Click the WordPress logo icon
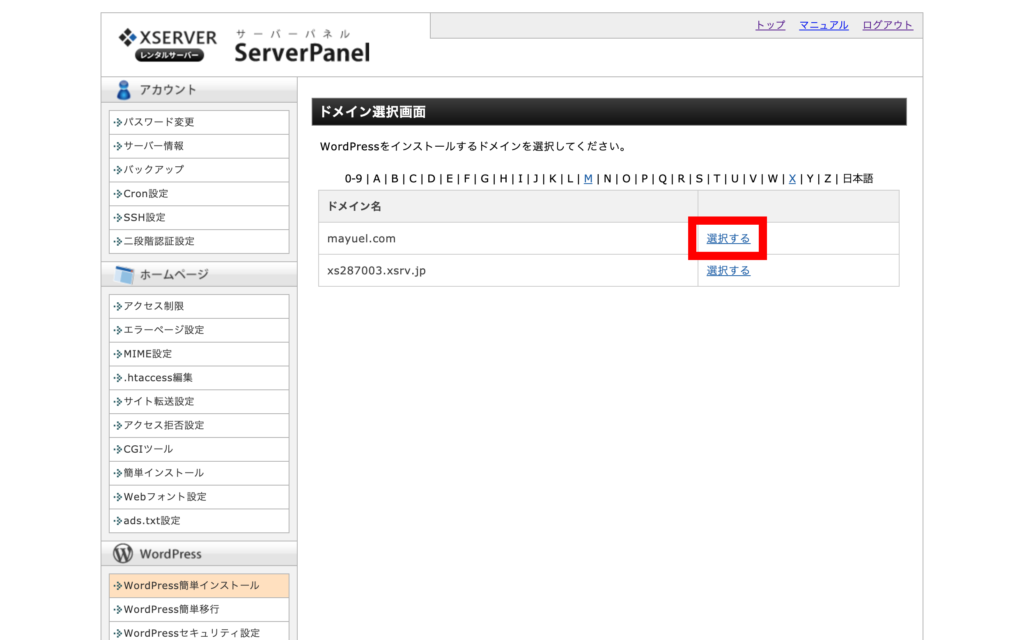The image size is (1024, 640). (123, 554)
